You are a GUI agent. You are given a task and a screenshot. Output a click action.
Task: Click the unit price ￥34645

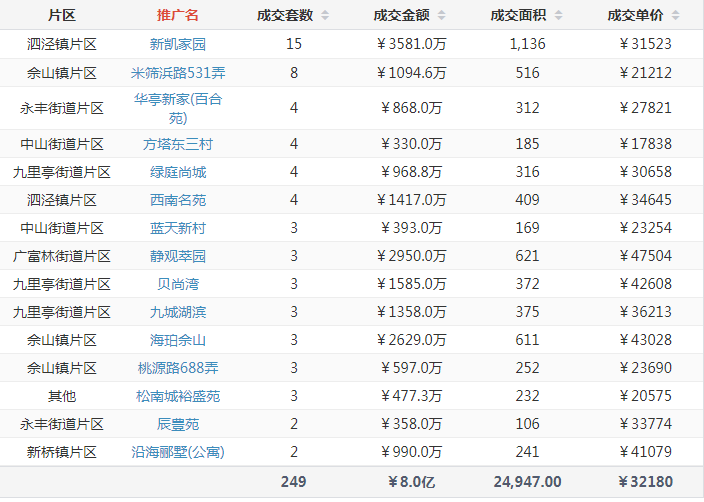645,200
